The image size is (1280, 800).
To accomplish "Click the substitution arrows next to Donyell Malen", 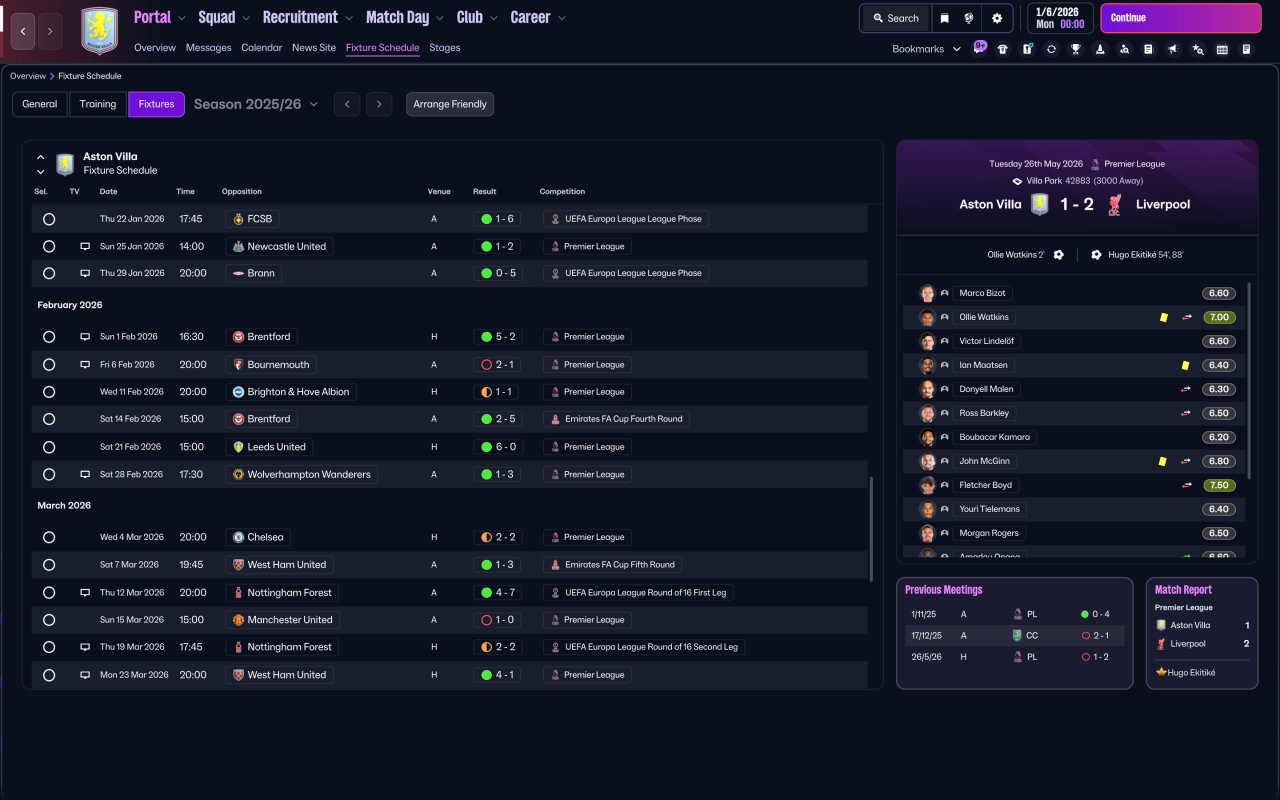I will (1186, 389).
